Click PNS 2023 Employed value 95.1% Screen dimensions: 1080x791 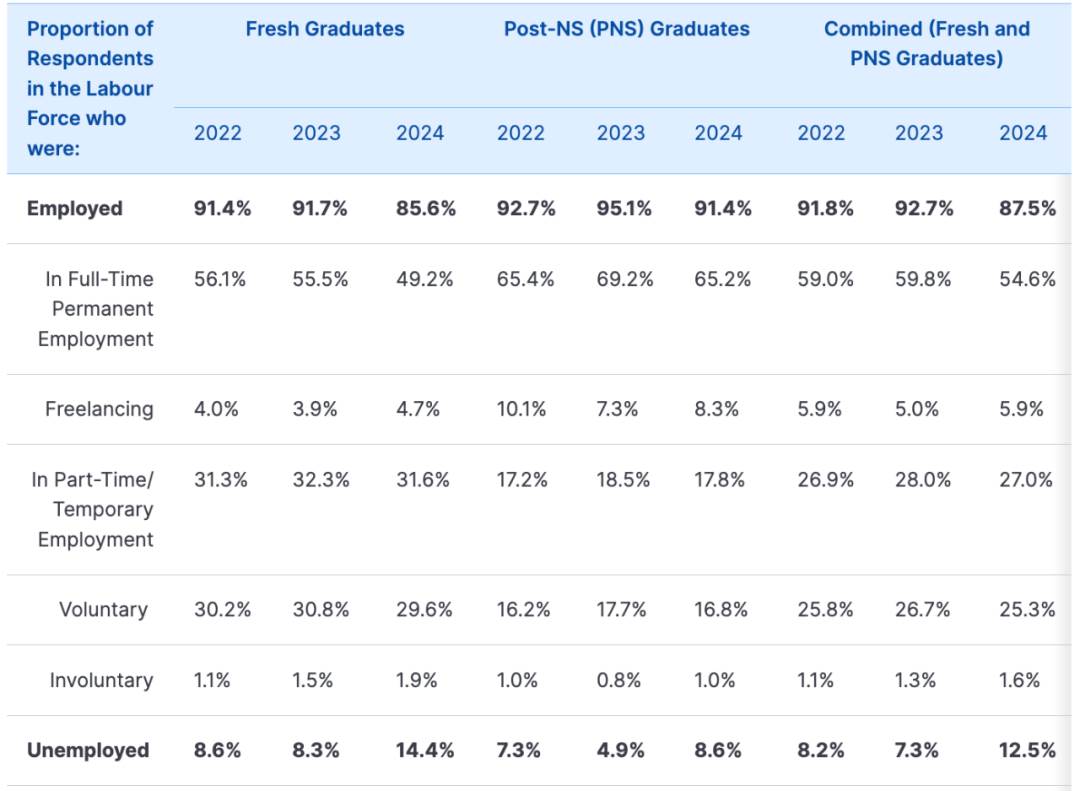624,208
